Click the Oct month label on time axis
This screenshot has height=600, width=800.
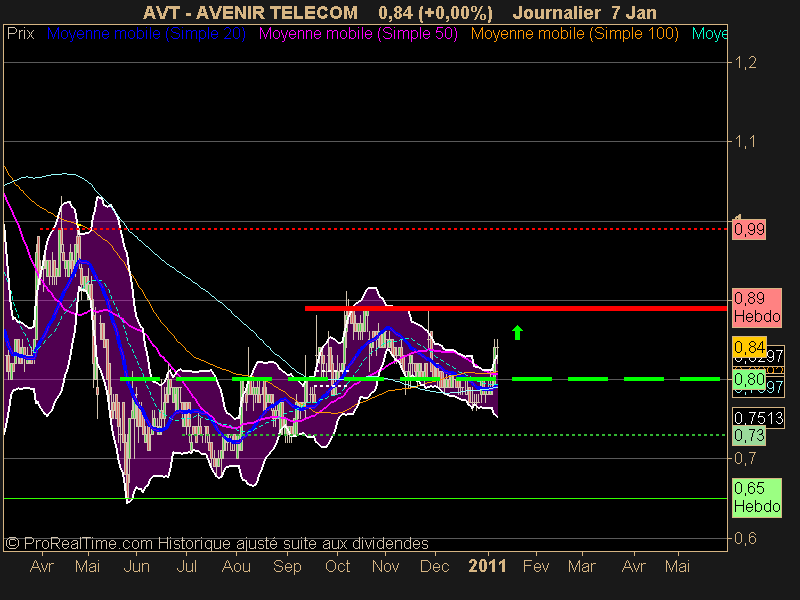pyautogui.click(x=337, y=566)
